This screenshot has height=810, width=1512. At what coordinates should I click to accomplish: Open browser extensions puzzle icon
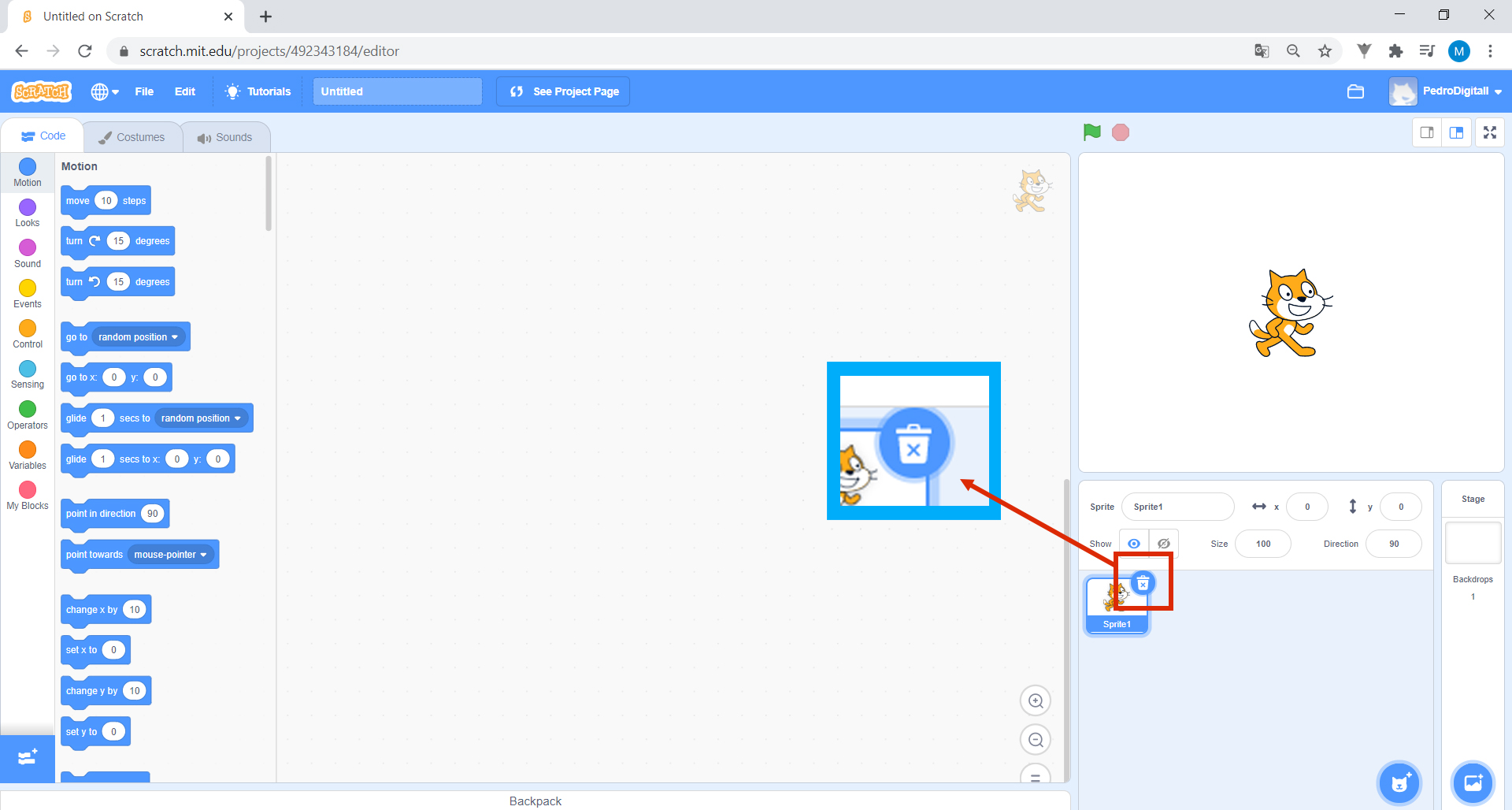point(1395,51)
